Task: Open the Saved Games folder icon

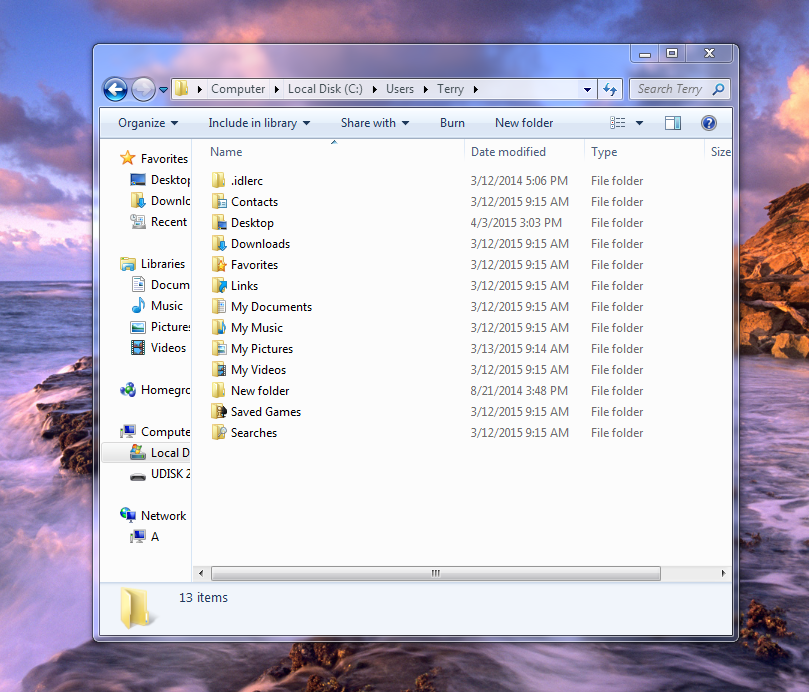Action: coord(219,412)
